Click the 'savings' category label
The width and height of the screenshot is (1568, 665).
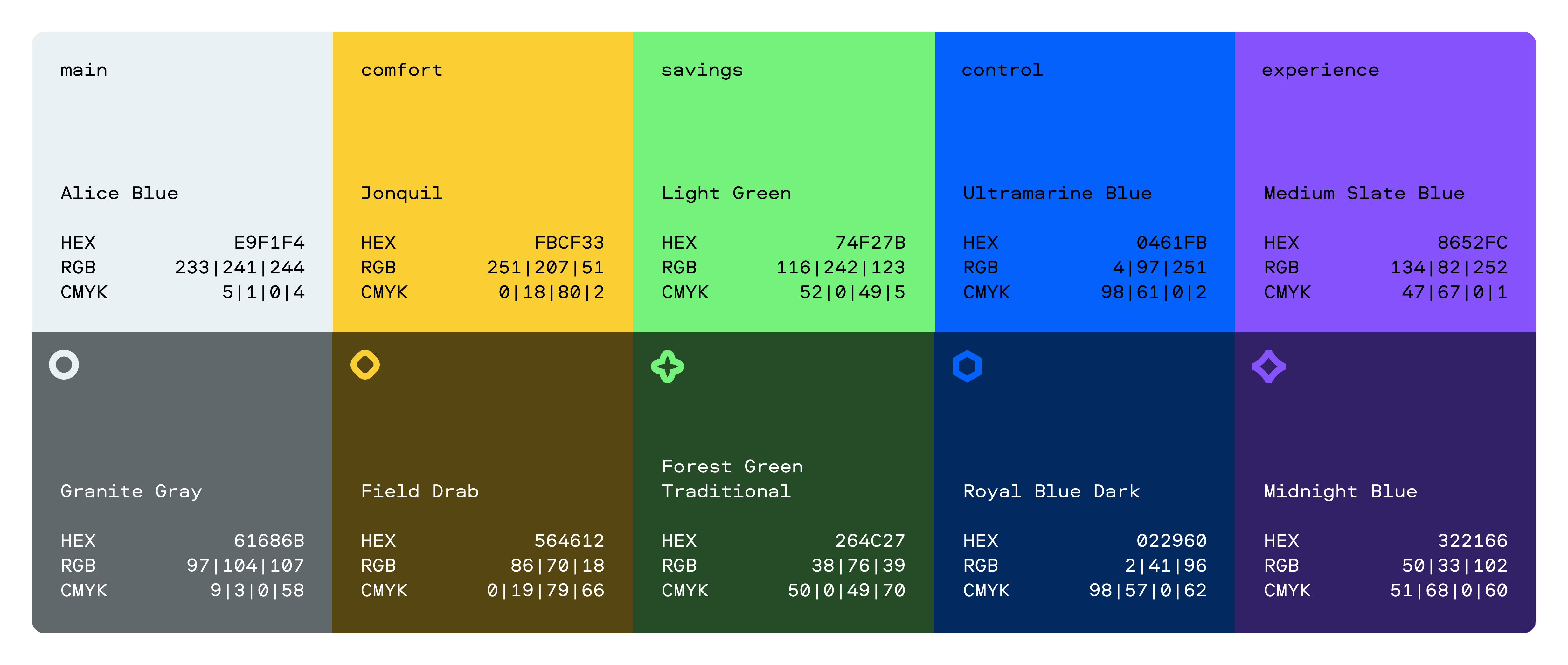point(702,71)
